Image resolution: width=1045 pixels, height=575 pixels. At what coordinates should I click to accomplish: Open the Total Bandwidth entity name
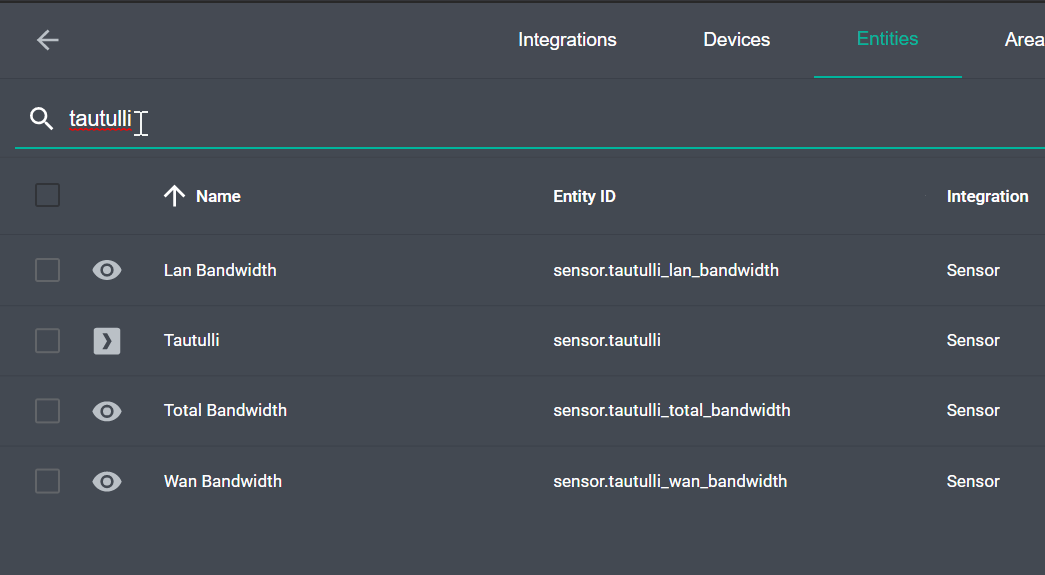225,410
